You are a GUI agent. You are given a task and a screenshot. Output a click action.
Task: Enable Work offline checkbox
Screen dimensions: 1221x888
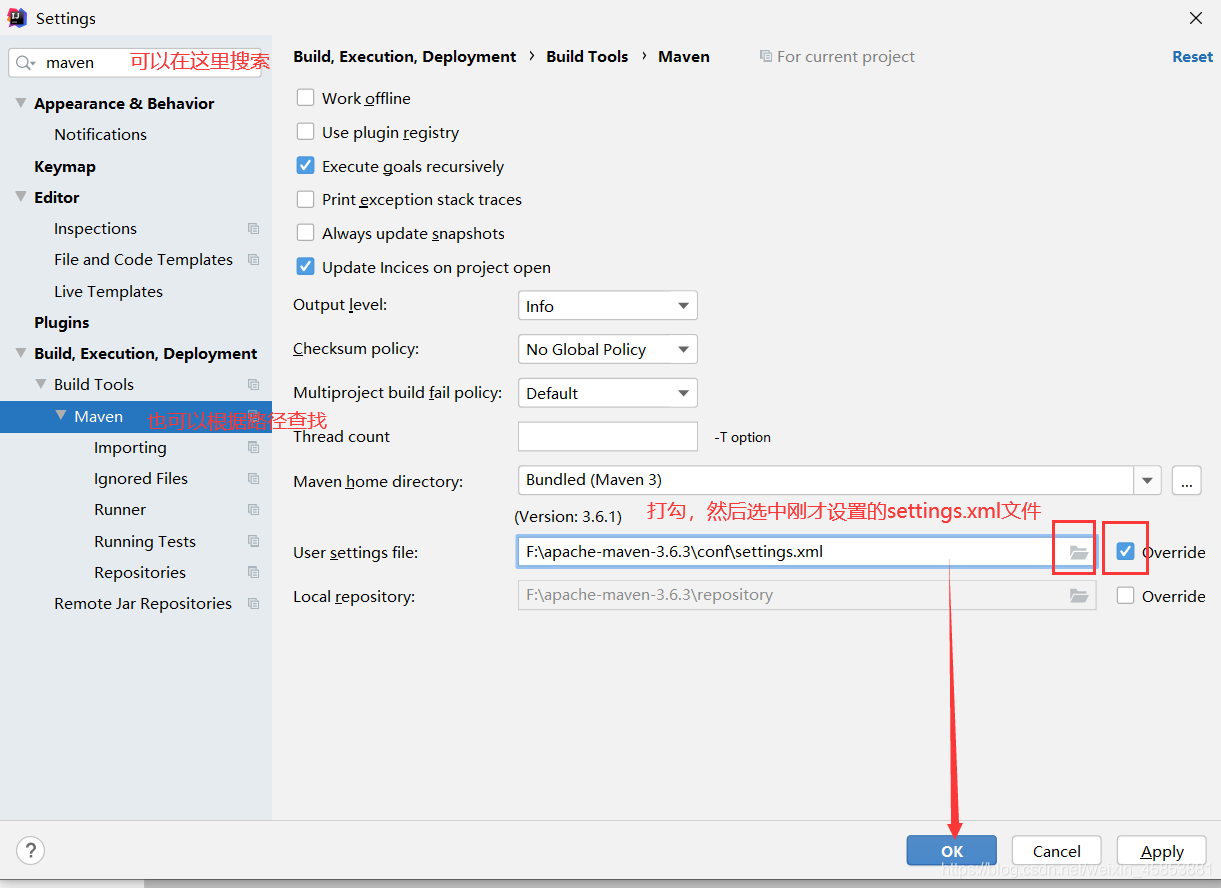point(306,98)
